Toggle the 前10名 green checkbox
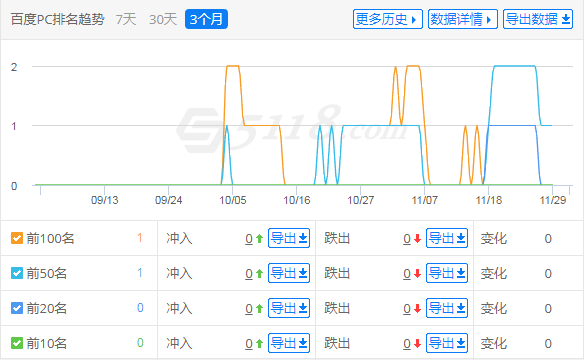 [17, 343]
